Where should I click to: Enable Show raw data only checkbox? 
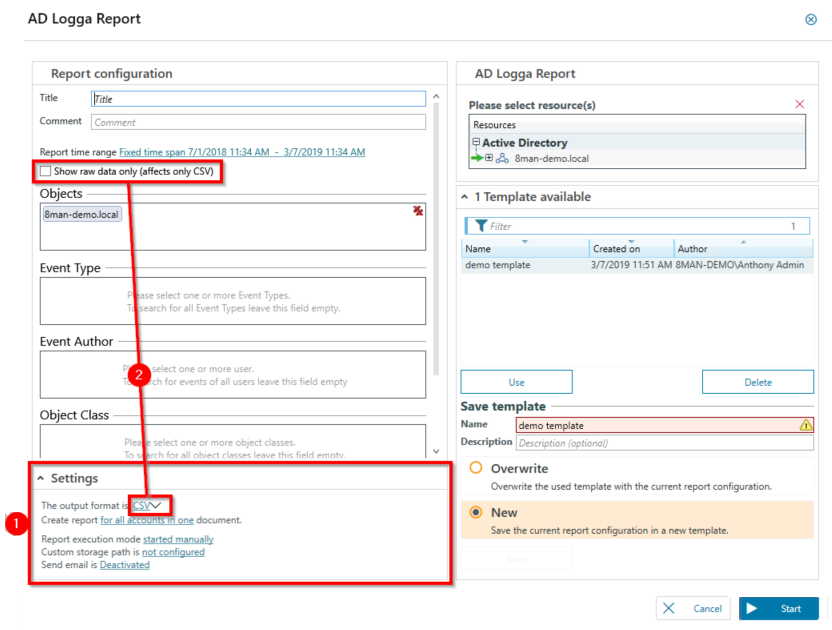(45, 172)
